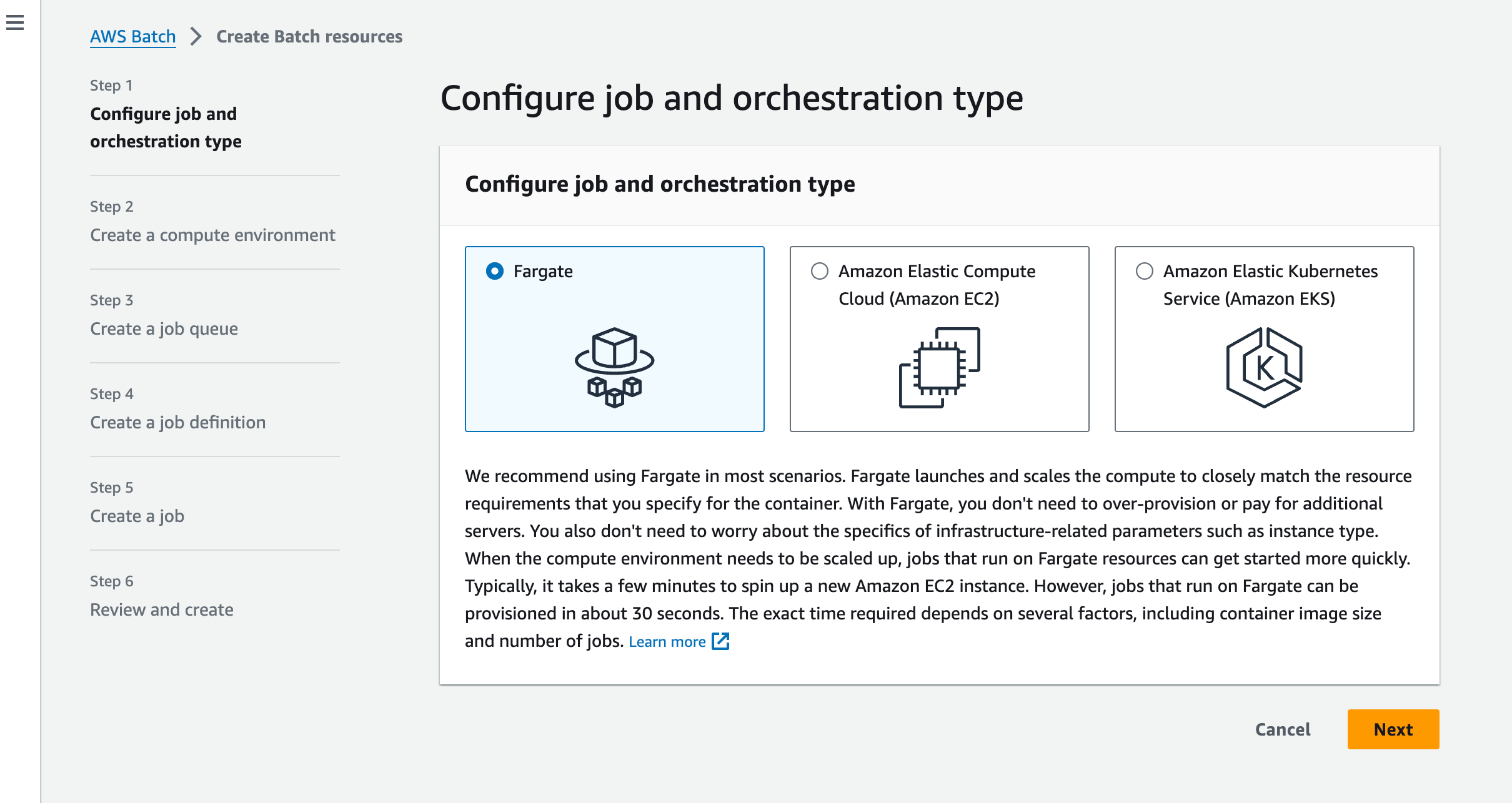Open the hamburger navigation menu
1512x803 pixels.
15,23
